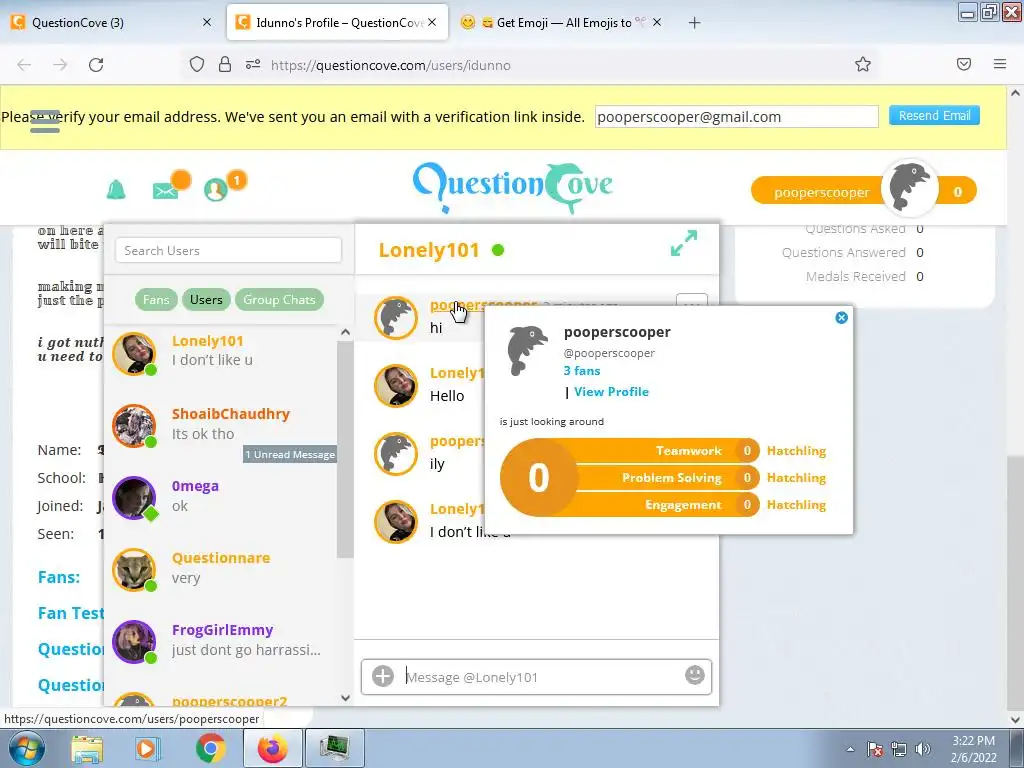This screenshot has height=768, width=1024.
Task: Click the Lonely101 chat header name
Action: pyautogui.click(x=429, y=250)
